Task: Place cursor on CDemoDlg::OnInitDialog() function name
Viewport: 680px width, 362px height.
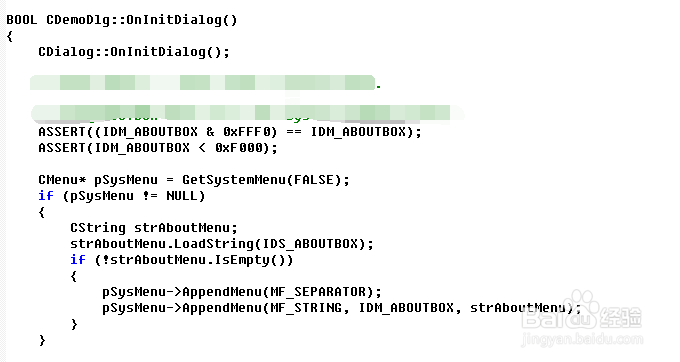Action: [142, 20]
